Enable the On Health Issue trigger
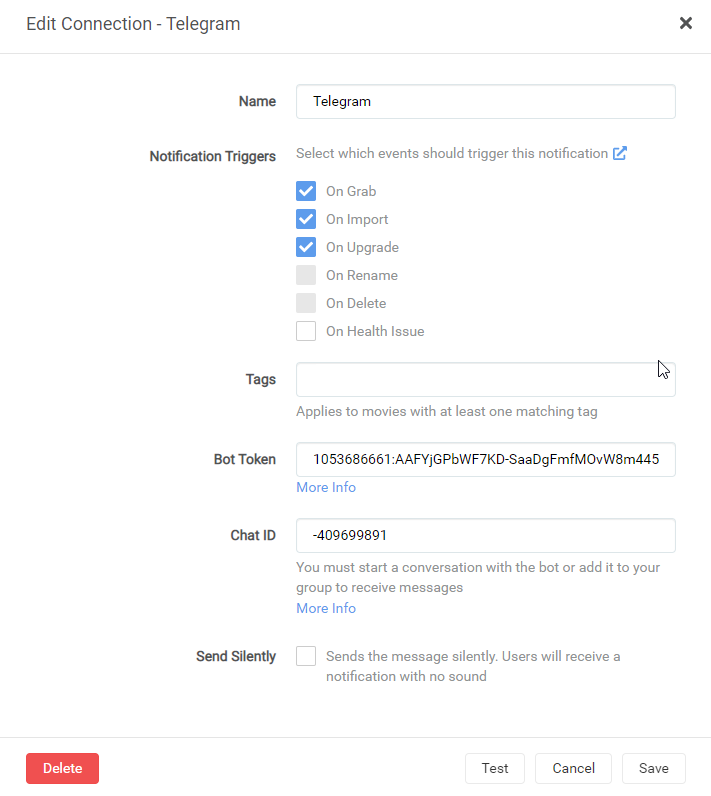The height and width of the screenshot is (796, 711). tap(306, 331)
